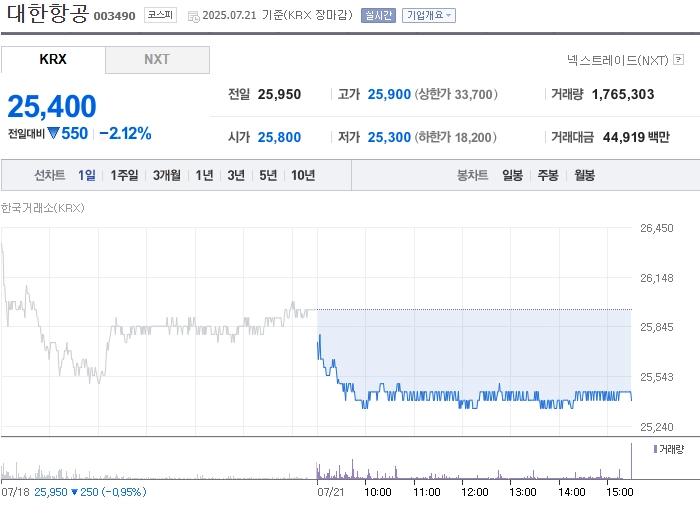Screen dimensions: 700x505
Task: Click the calendar clock icon beside date
Action: (194, 17)
